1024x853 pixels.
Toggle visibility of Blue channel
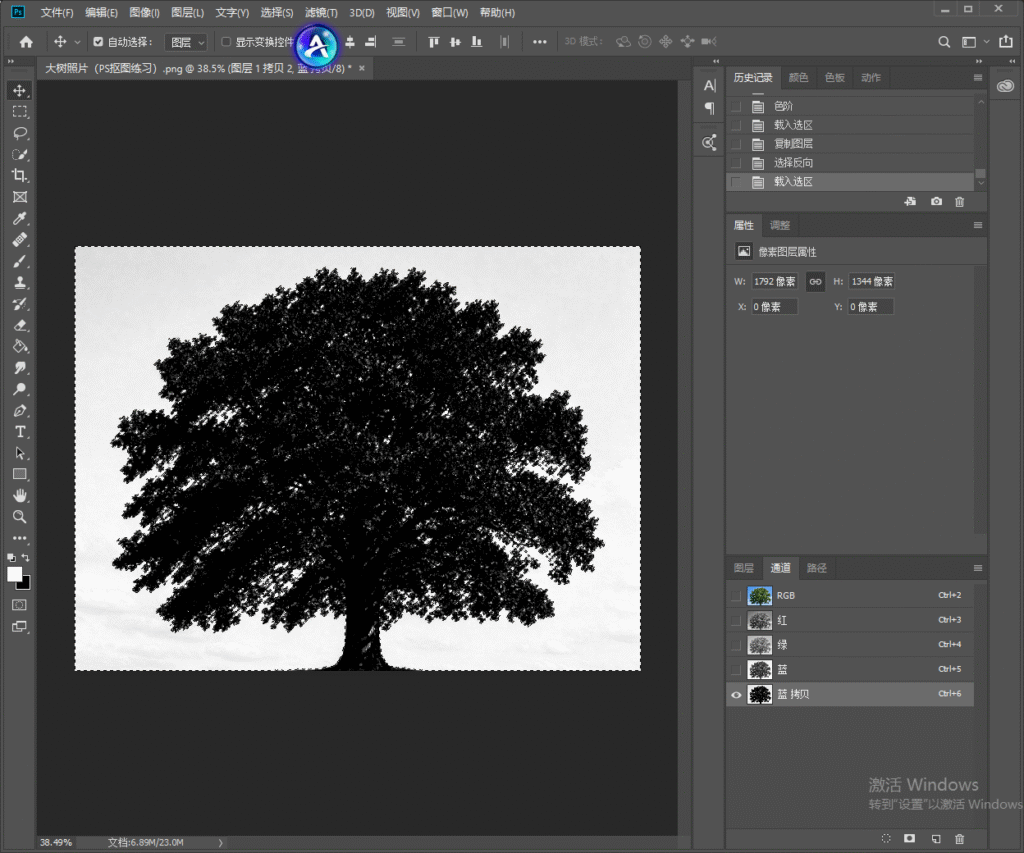point(736,670)
